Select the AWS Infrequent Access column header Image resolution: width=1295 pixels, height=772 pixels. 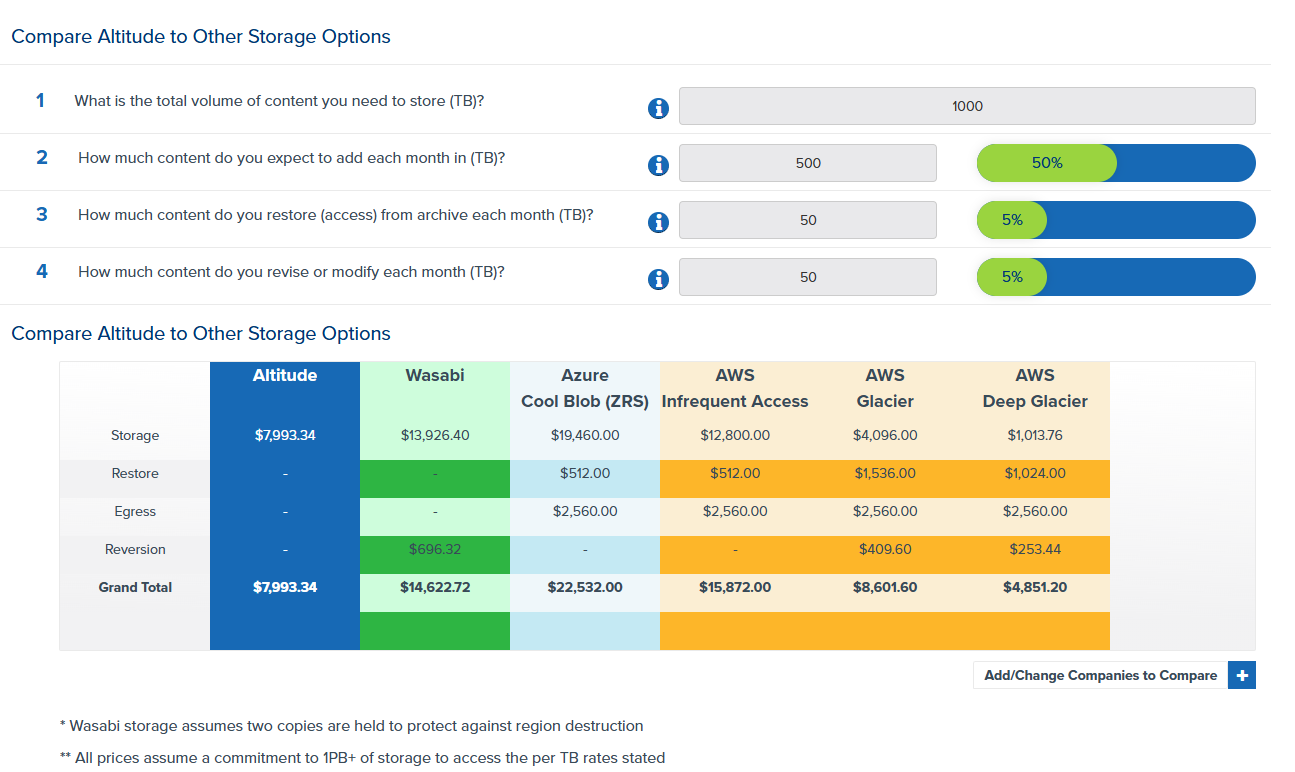(x=735, y=389)
